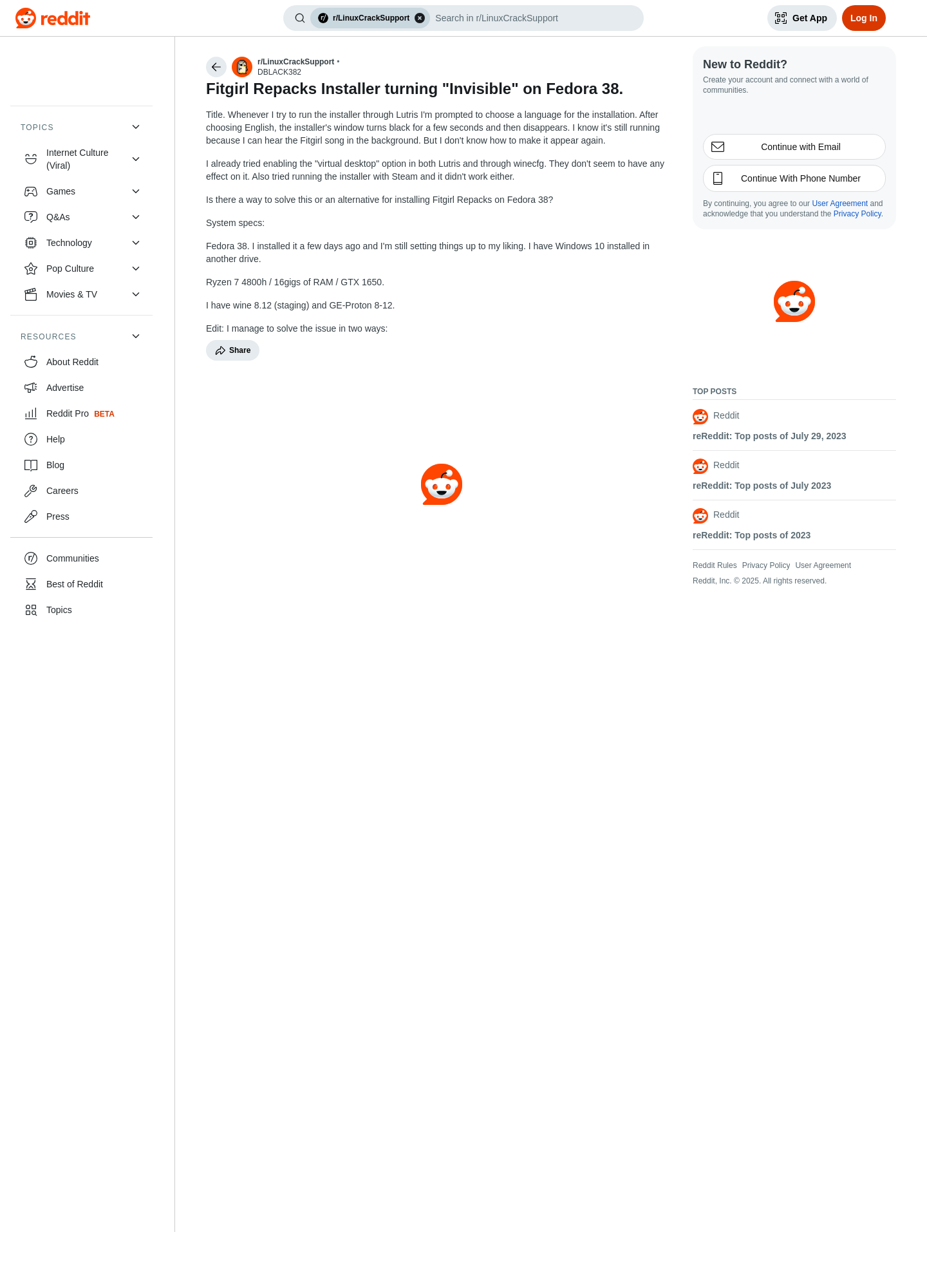This screenshot has height=1288, width=927.
Task: Click the Log In button
Action: coord(864,18)
